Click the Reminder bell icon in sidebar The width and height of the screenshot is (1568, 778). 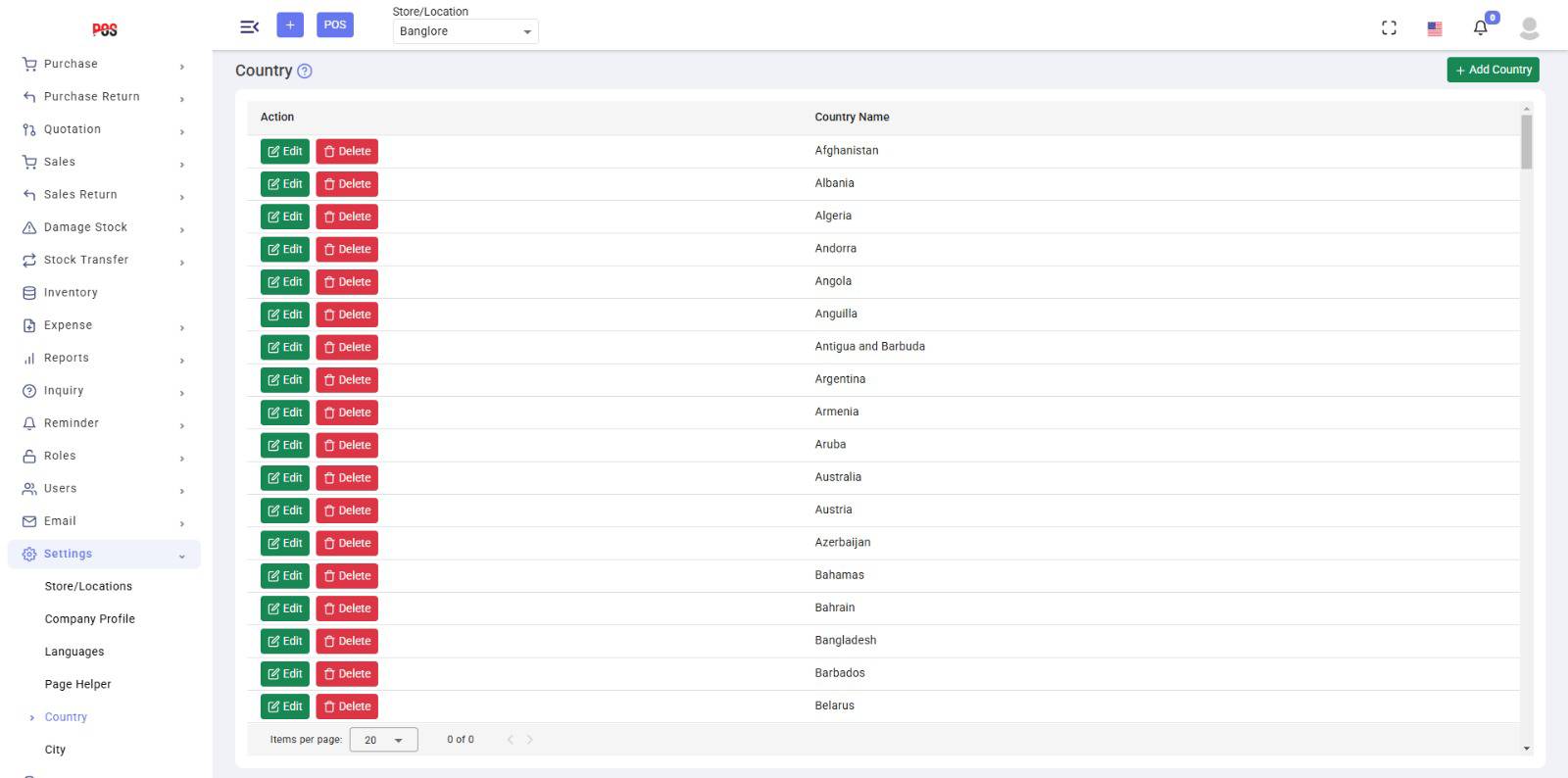click(x=29, y=423)
